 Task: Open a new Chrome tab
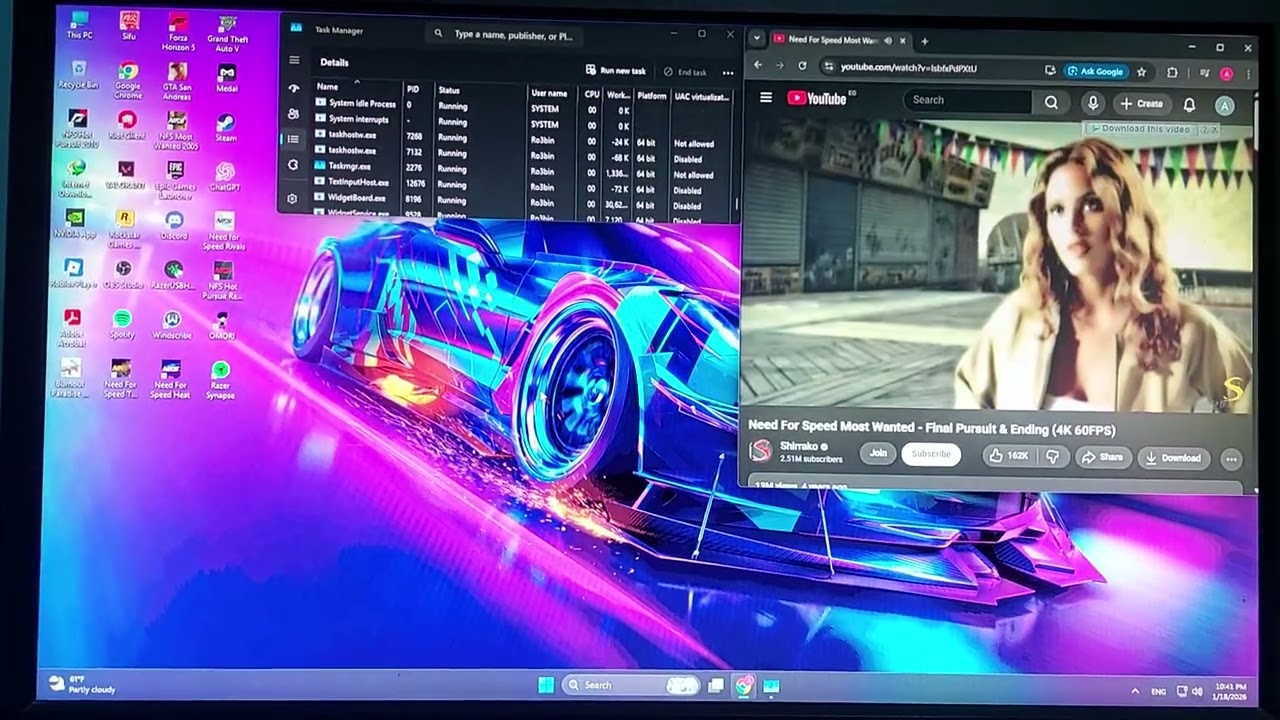click(x=924, y=41)
